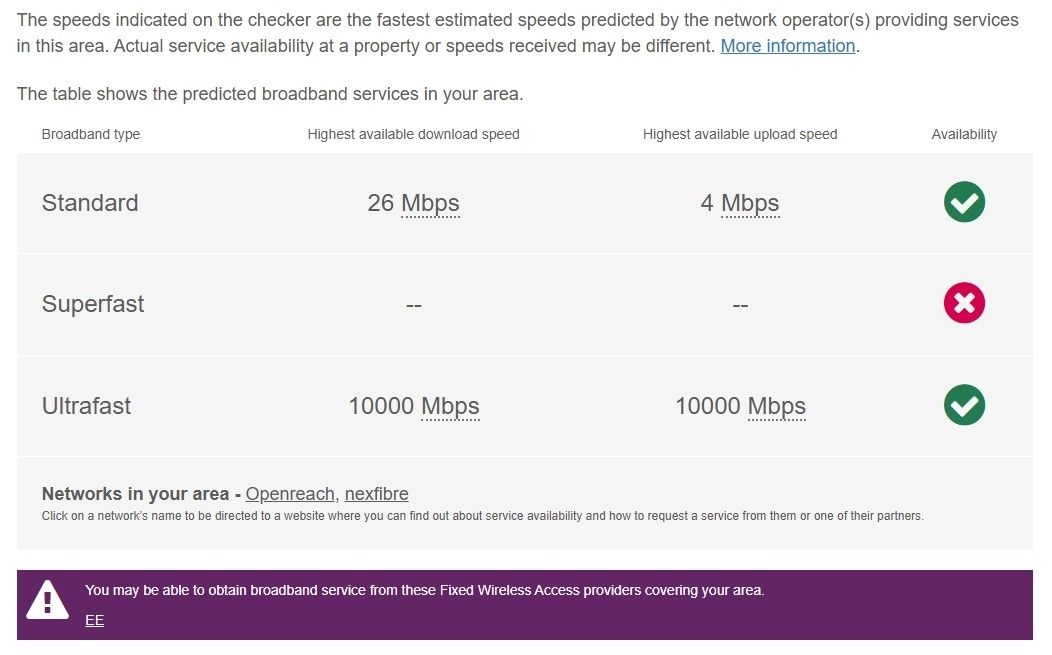Select the Ultrafast broadband row label
The width and height of the screenshot is (1052, 655).
pyautogui.click(x=87, y=406)
